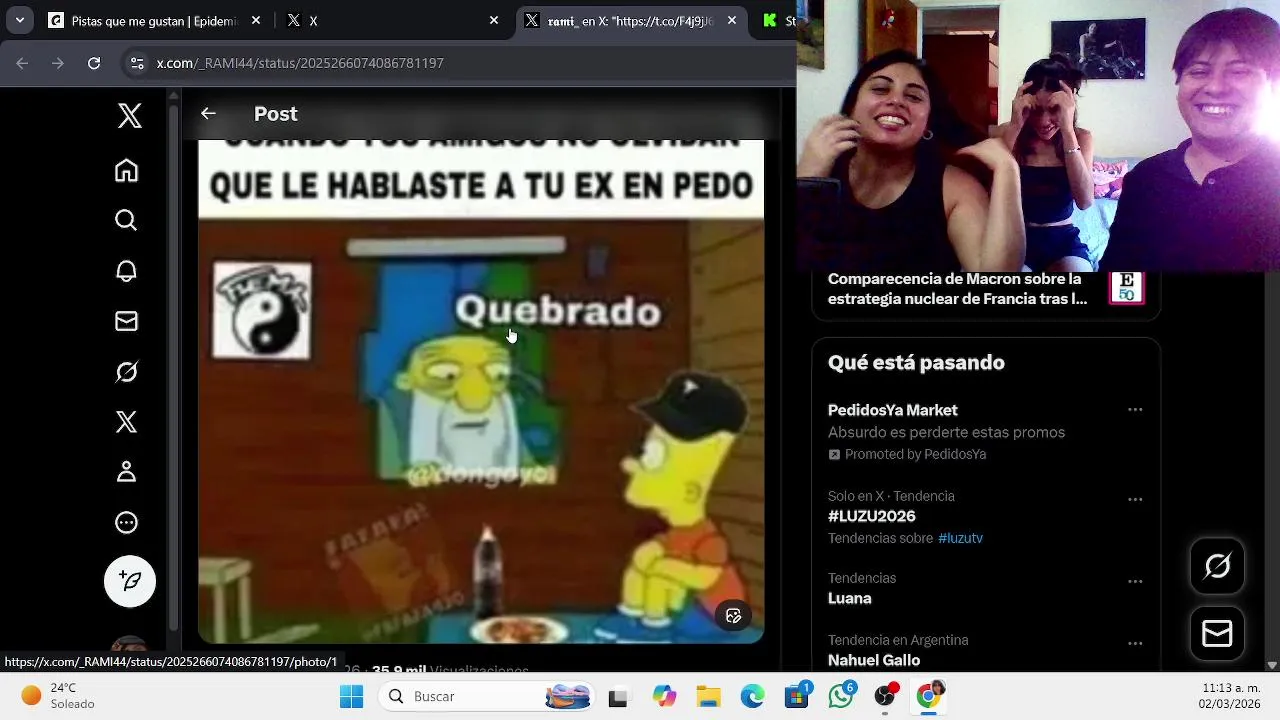Click the Promoted by PedidosYa label
Viewport: 1280px width, 720px height.
pyautogui.click(x=915, y=454)
